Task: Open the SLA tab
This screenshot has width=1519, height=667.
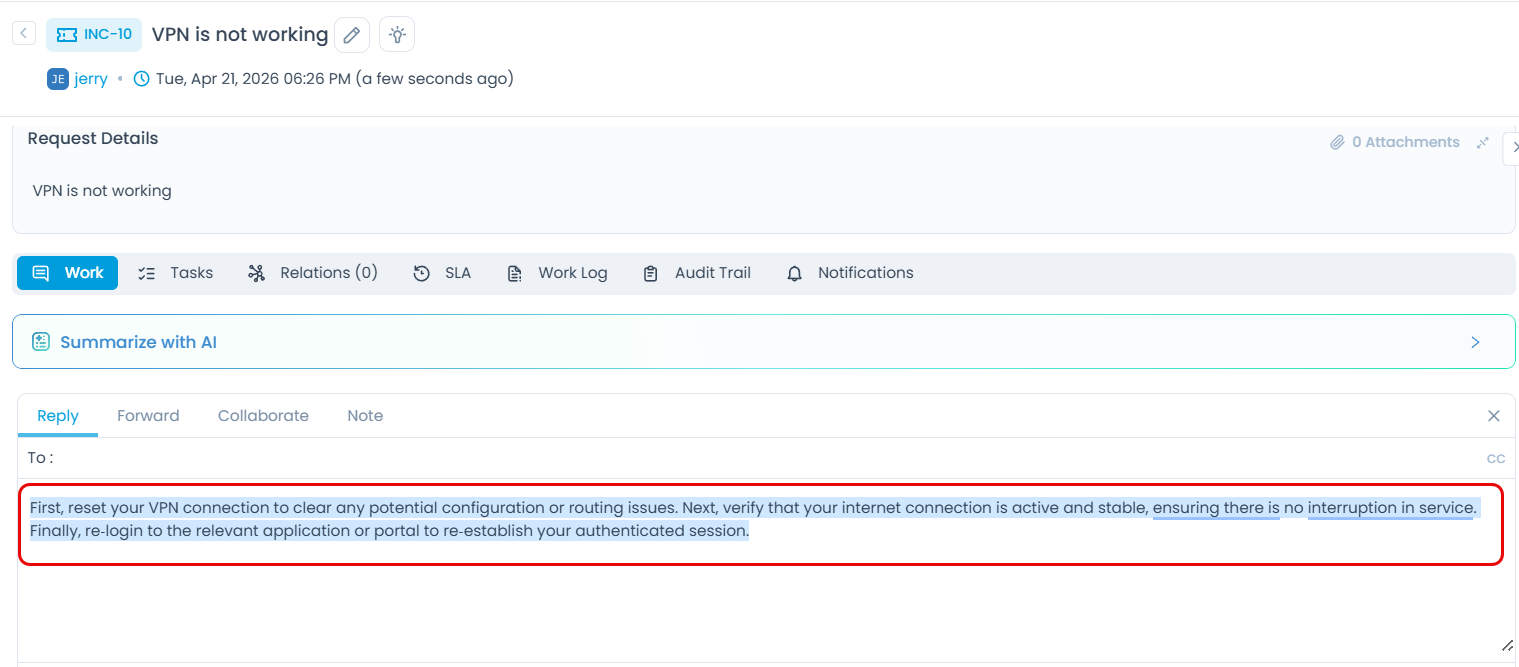Action: click(442, 273)
